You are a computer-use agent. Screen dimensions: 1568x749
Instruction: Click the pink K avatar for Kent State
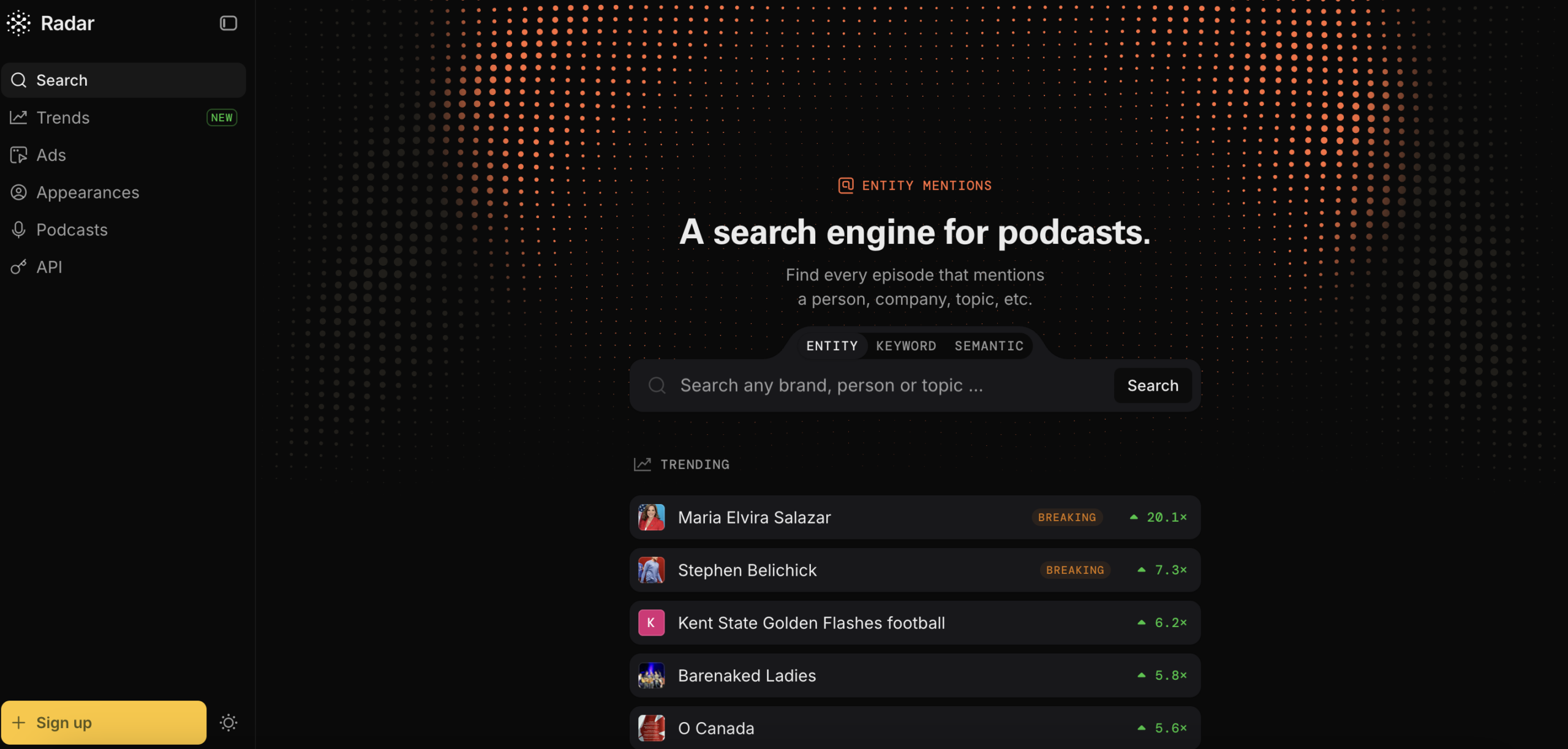tap(651, 623)
